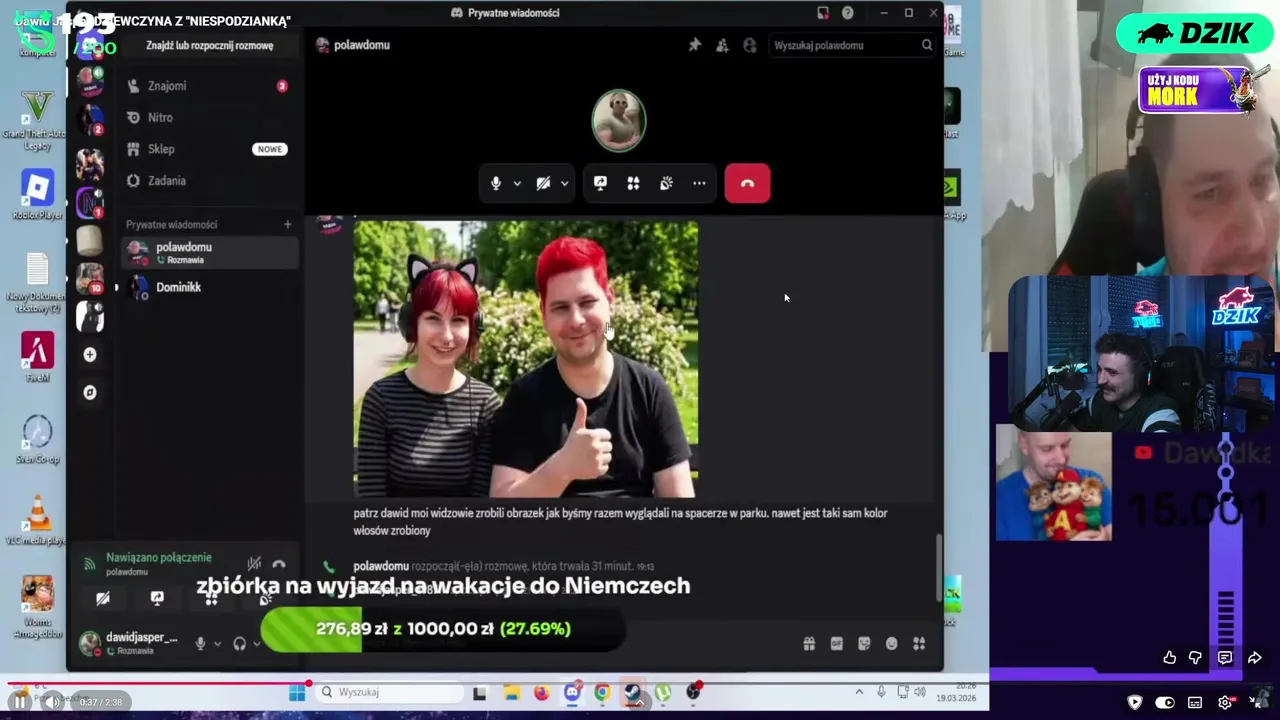Show pinned messages with pin icon

(x=695, y=45)
